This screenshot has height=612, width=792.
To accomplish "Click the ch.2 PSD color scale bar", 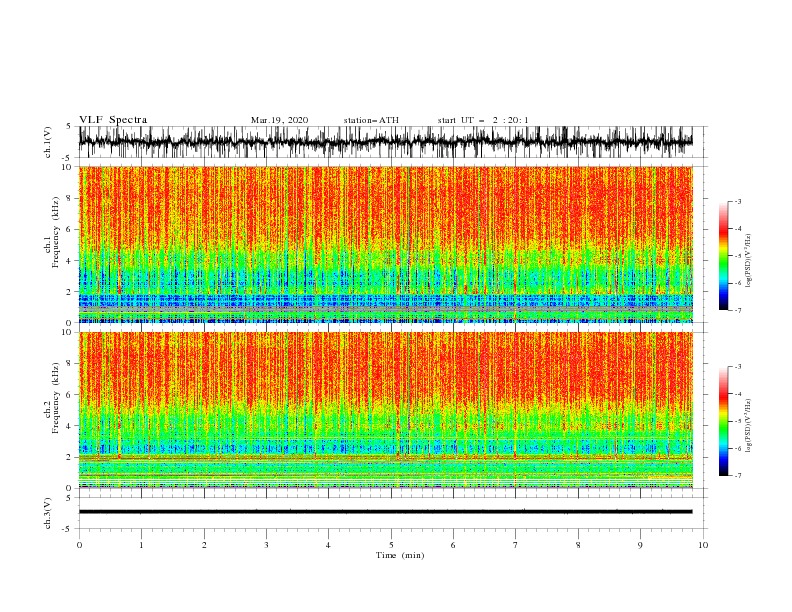I will (x=723, y=421).
